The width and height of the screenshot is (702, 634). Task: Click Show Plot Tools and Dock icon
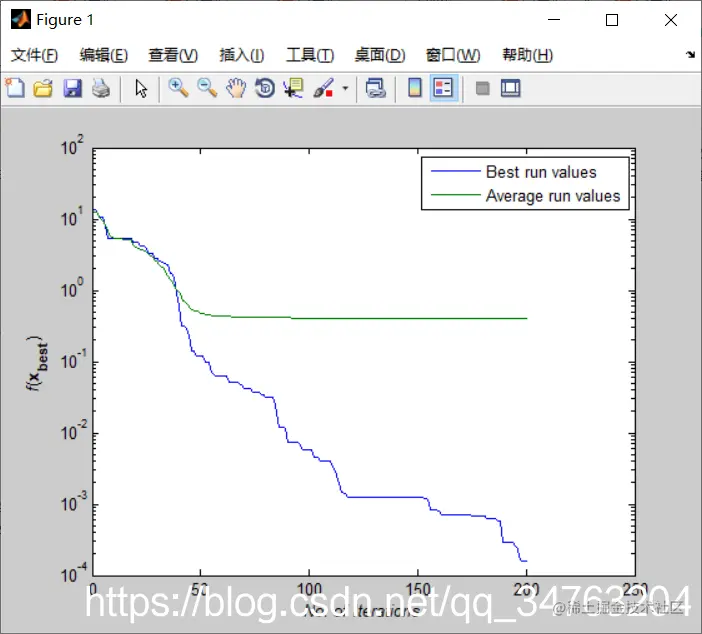[x=510, y=88]
